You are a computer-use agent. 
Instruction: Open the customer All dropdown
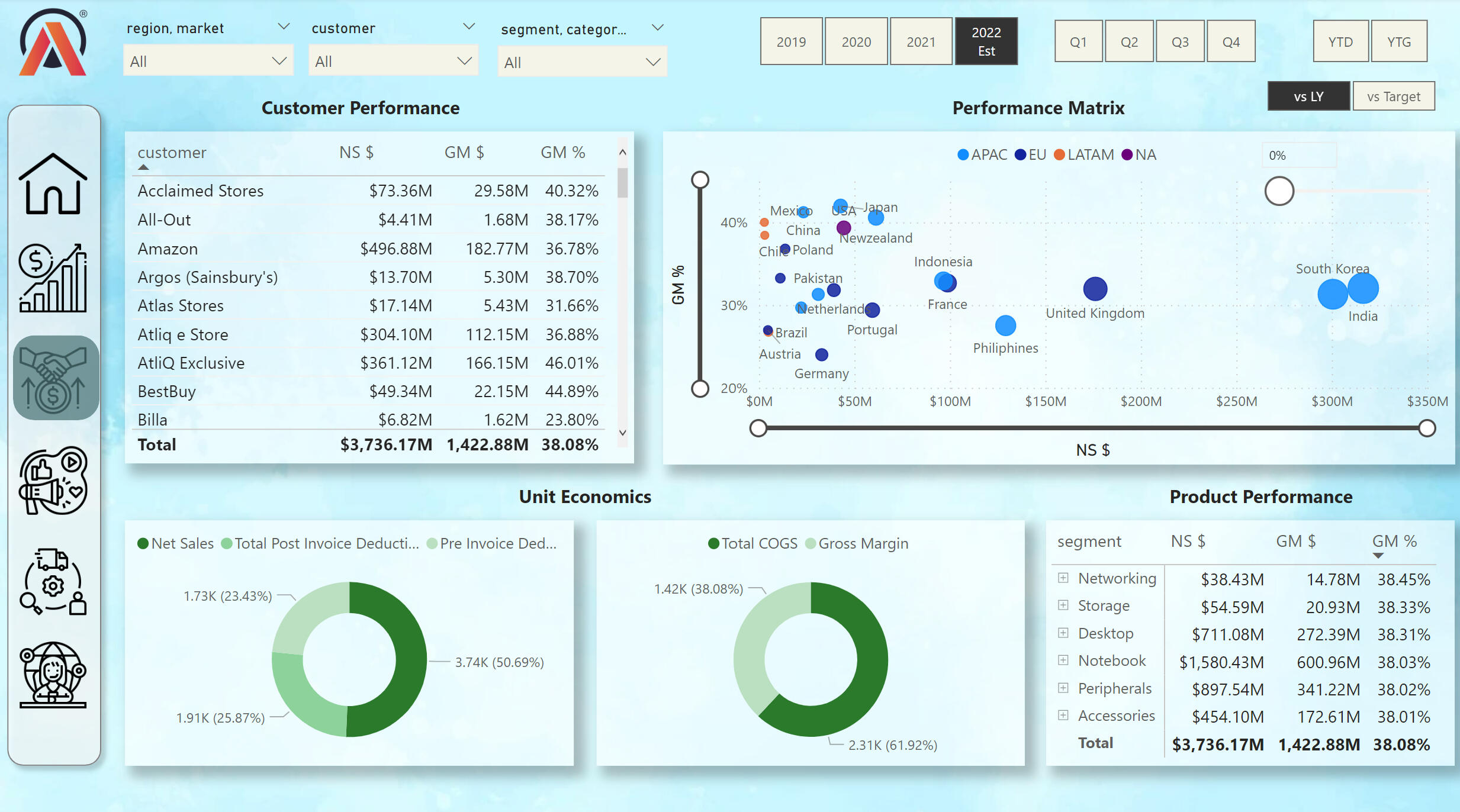tap(393, 62)
